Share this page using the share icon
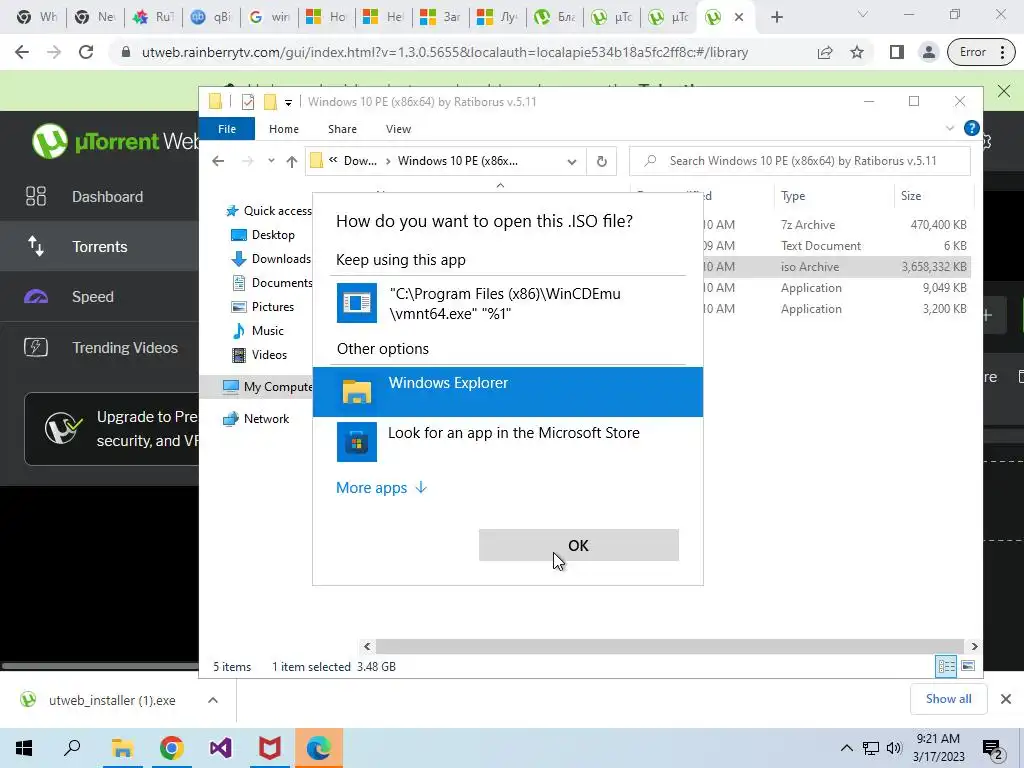This screenshot has height=768, width=1024. click(825, 52)
